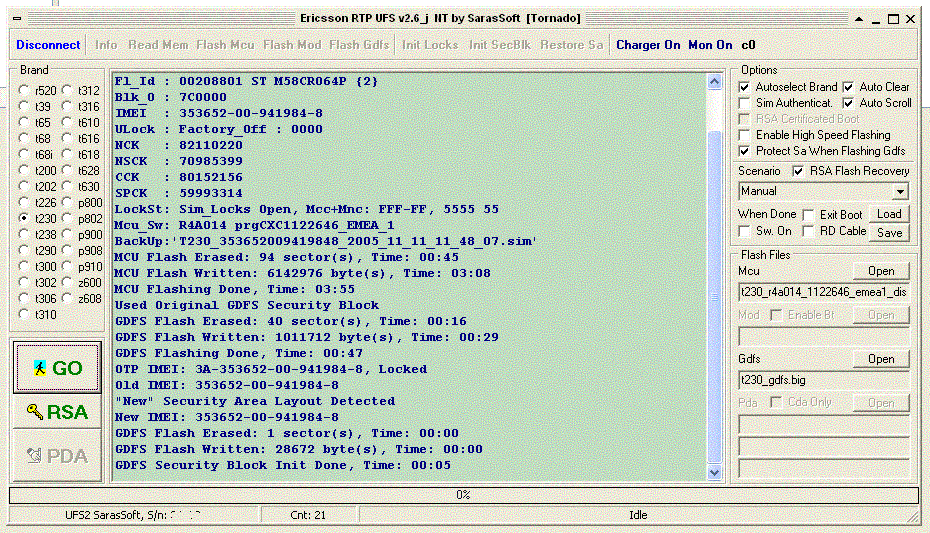Click Open button for Mcu flash file
This screenshot has height=533, width=930.
(x=880, y=271)
